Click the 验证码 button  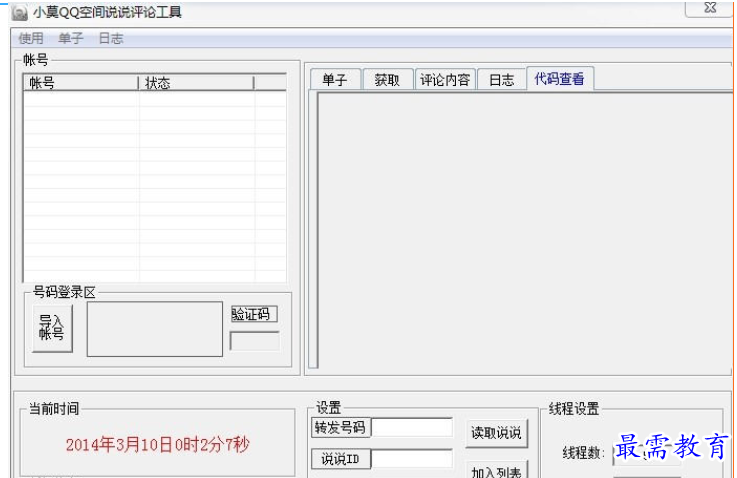pos(254,313)
